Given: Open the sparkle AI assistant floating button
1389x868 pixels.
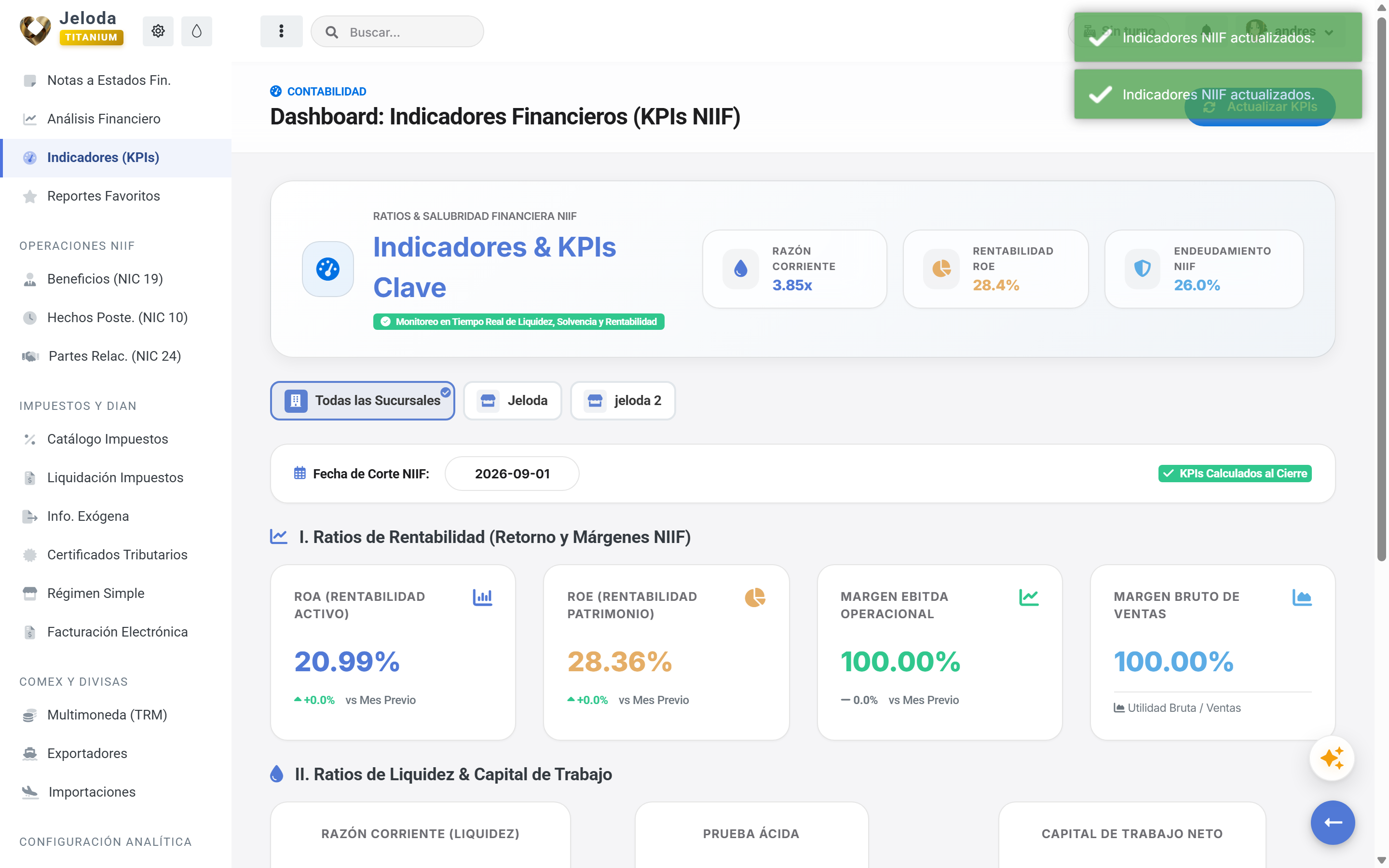Looking at the screenshot, I should [1332, 759].
